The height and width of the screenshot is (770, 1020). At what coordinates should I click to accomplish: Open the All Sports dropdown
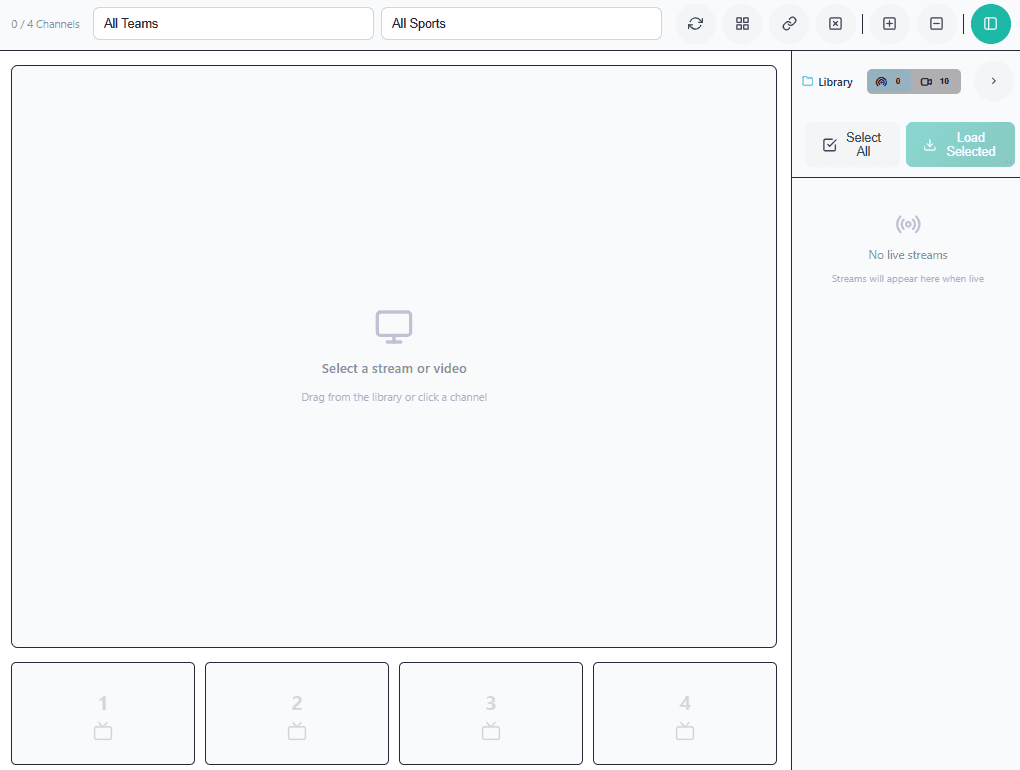coord(521,24)
